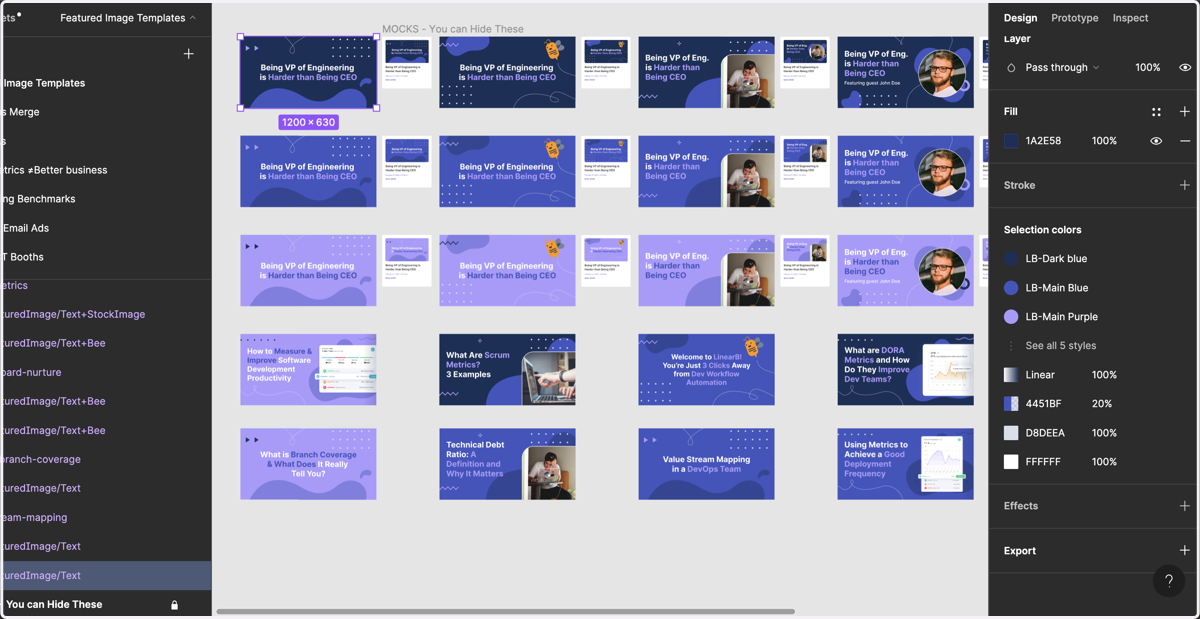Click the Linear gradient swatch
This screenshot has width=1200, height=619.
1011,375
